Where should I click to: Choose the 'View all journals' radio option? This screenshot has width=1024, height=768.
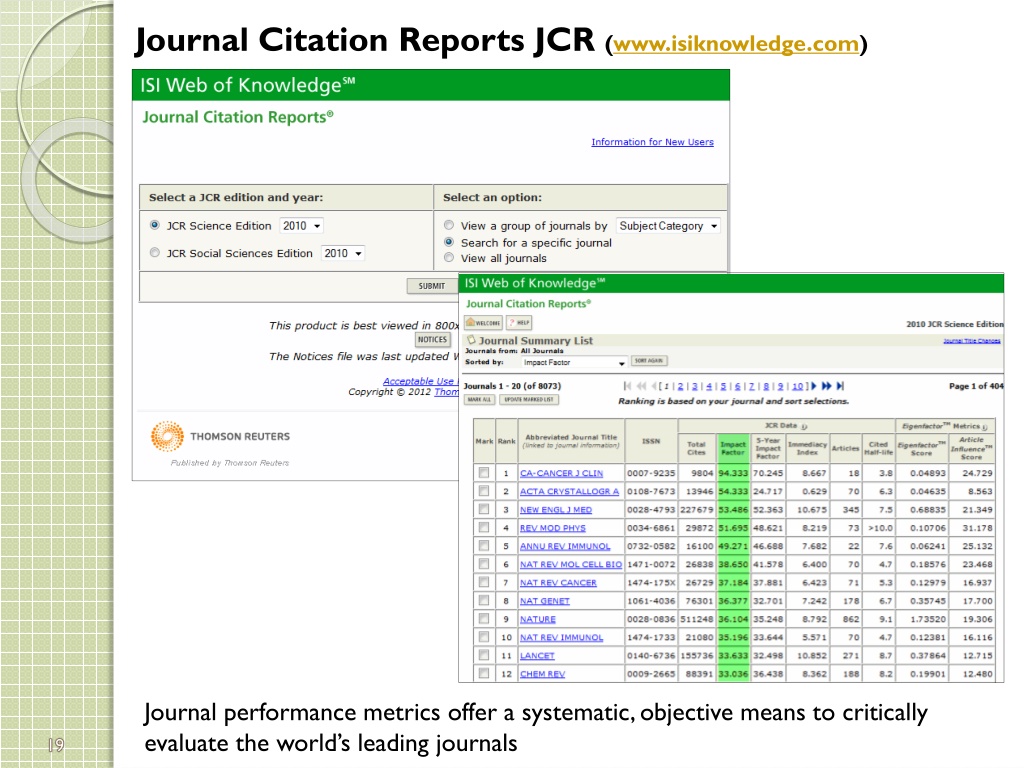click(x=449, y=257)
